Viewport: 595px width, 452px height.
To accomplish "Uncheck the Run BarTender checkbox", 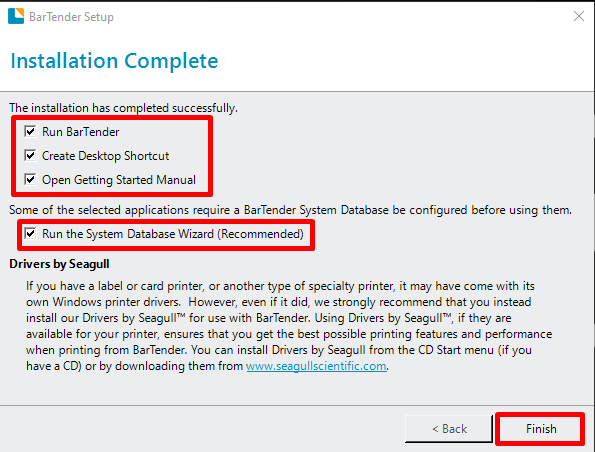I will (30, 132).
